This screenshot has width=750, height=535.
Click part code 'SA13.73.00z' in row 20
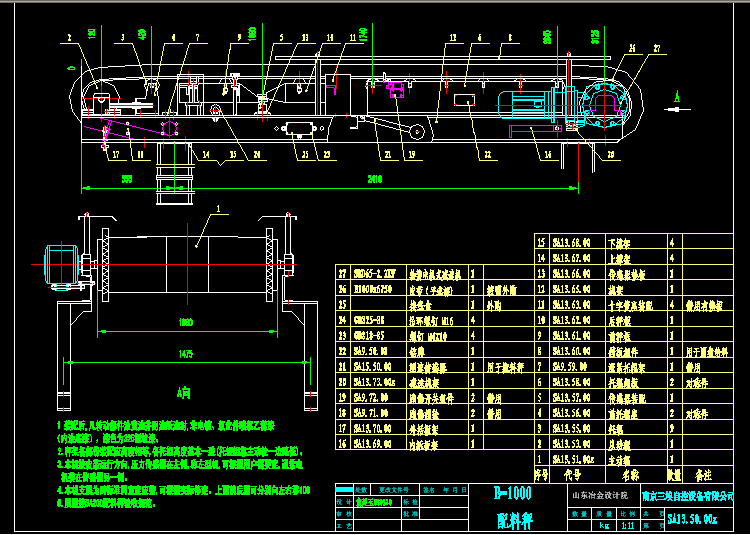point(374,382)
